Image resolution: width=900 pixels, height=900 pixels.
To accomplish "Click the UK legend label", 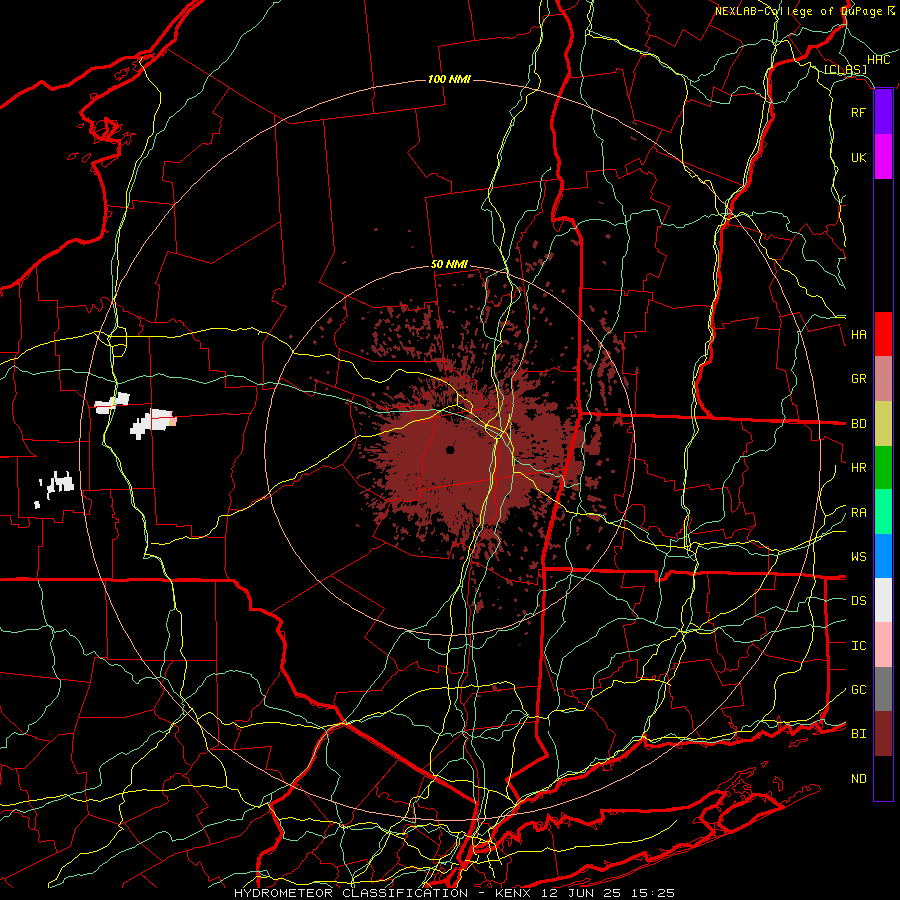I will [859, 157].
